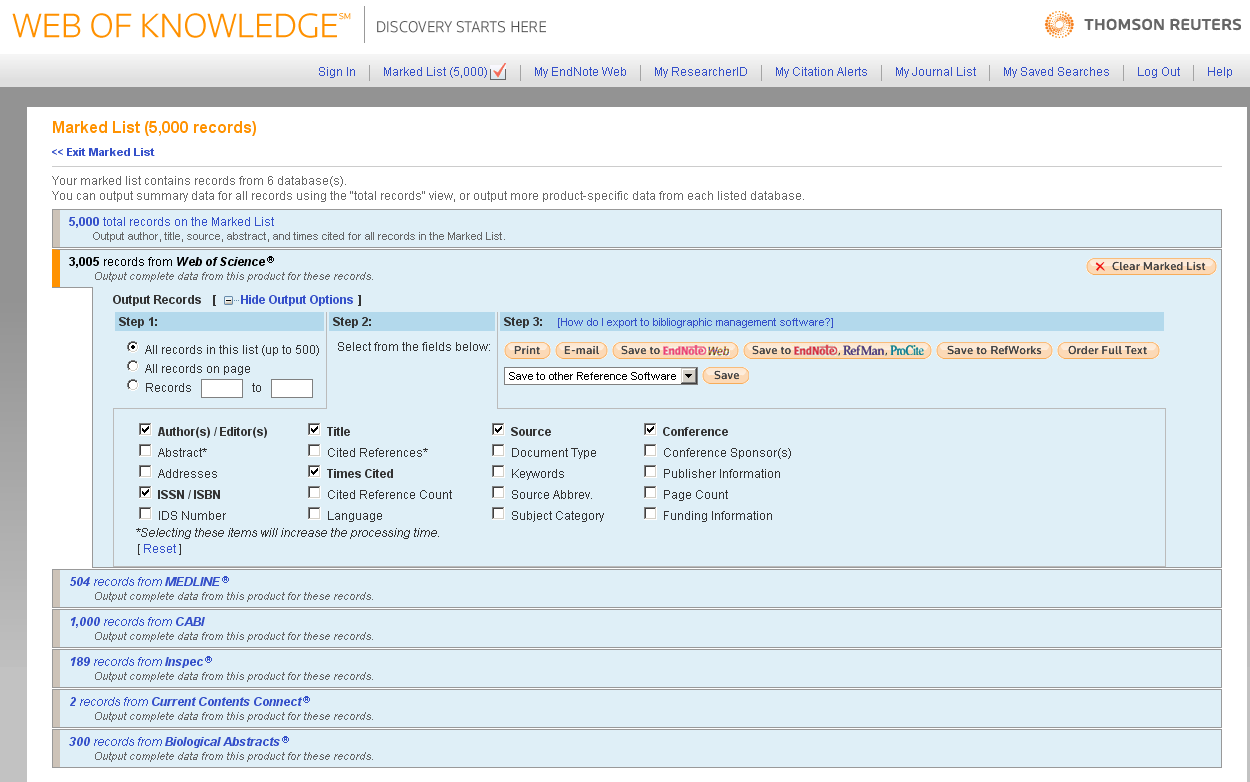The height and width of the screenshot is (782, 1250).
Task: Select All records in this list radio
Action: coord(132,347)
